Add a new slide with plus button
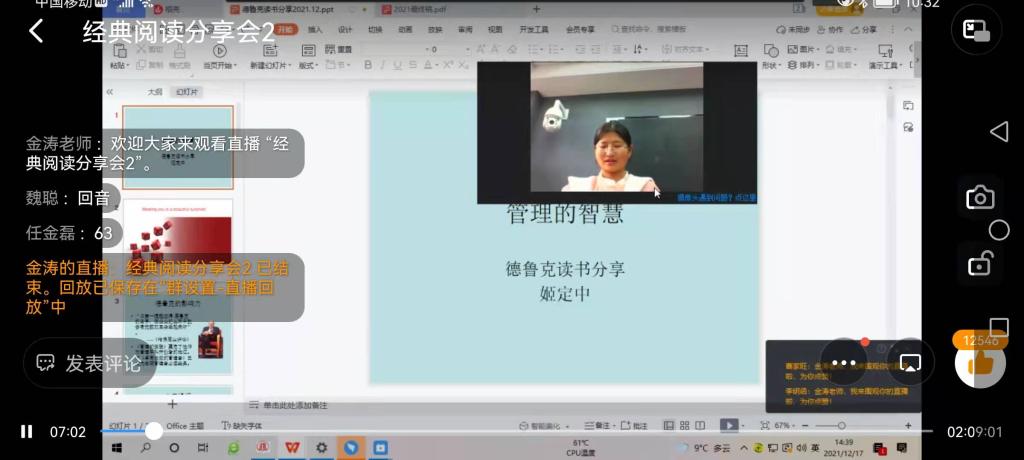 coord(172,404)
